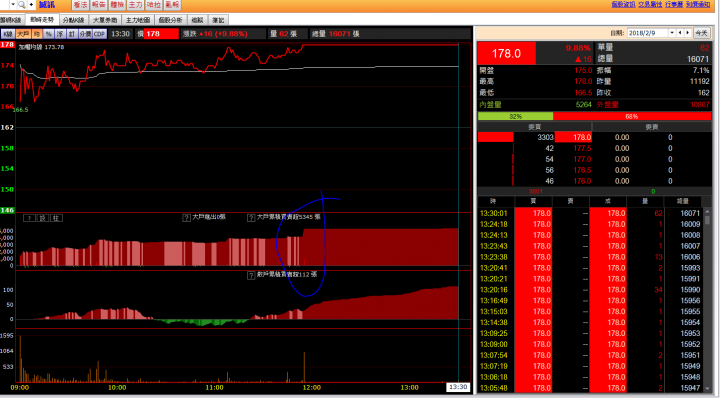Select the 13:23:38 trade row

[590, 257]
